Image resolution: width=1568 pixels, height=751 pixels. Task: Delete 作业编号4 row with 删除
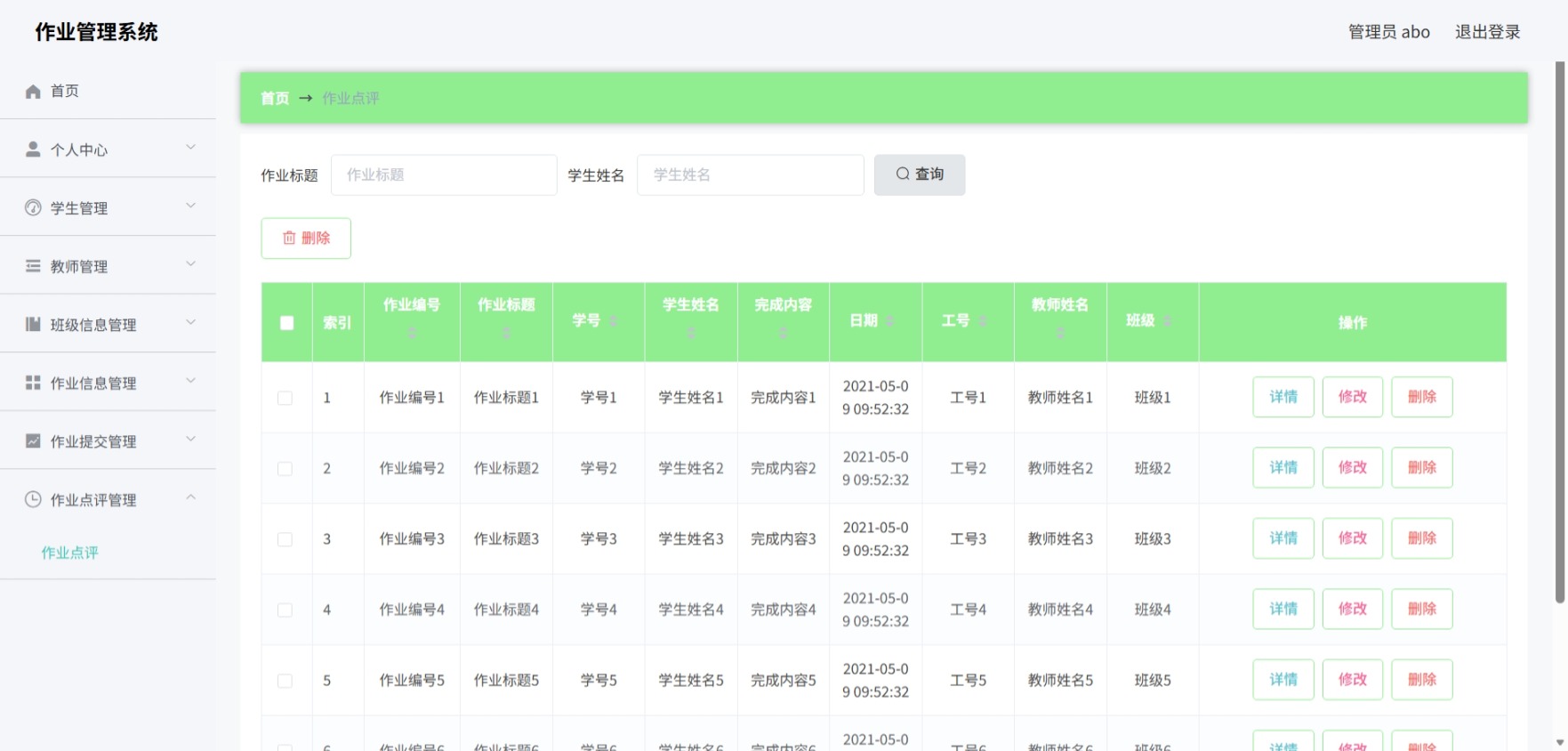1422,609
